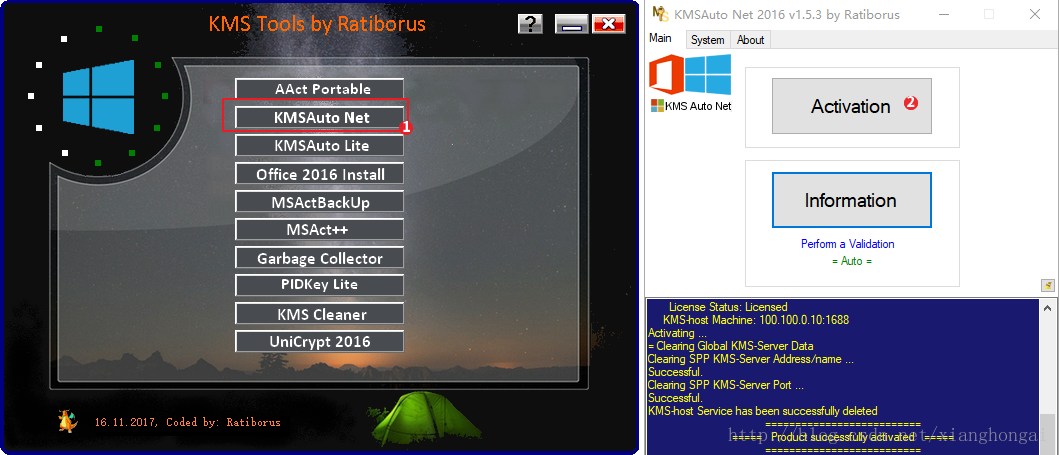Click the dragon mascot icon near the date
The width and height of the screenshot is (1059, 455).
point(68,421)
